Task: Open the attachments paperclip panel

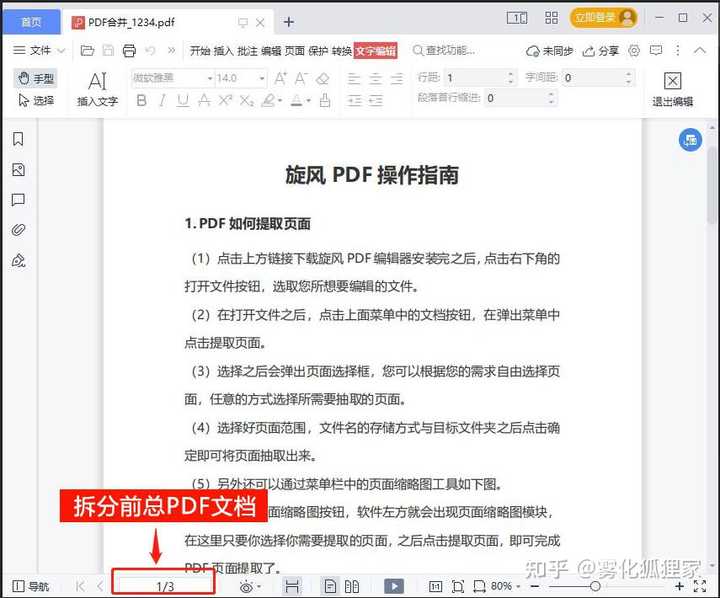Action: (x=18, y=230)
